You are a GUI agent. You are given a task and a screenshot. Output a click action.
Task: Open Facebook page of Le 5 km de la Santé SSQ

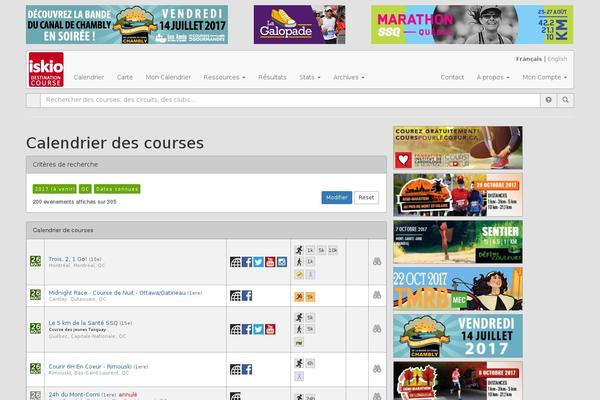247,329
